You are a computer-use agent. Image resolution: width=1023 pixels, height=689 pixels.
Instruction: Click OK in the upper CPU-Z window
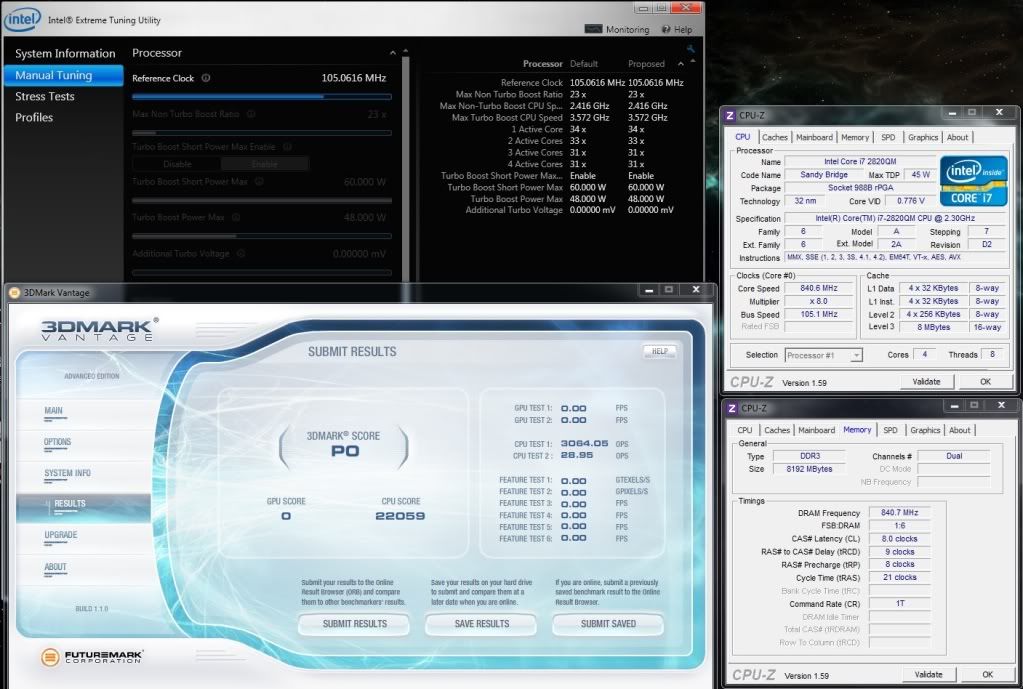pyautogui.click(x=985, y=382)
